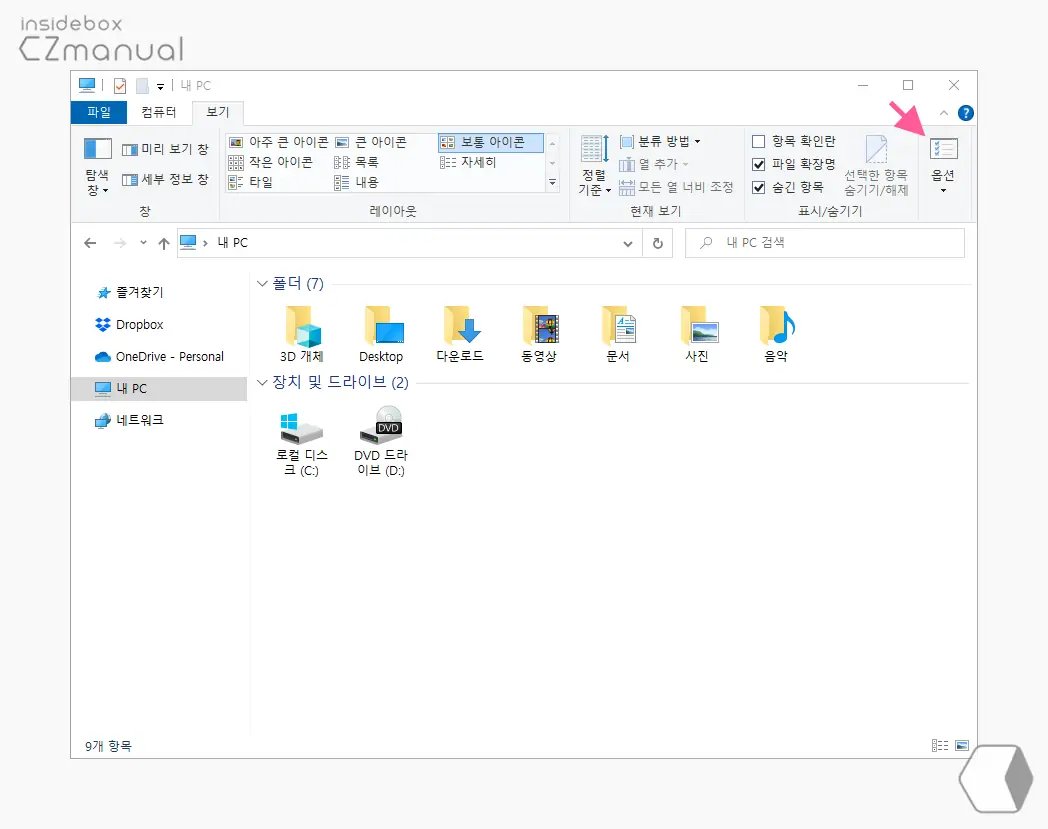Select the Videos (동영상) folder

539,334
